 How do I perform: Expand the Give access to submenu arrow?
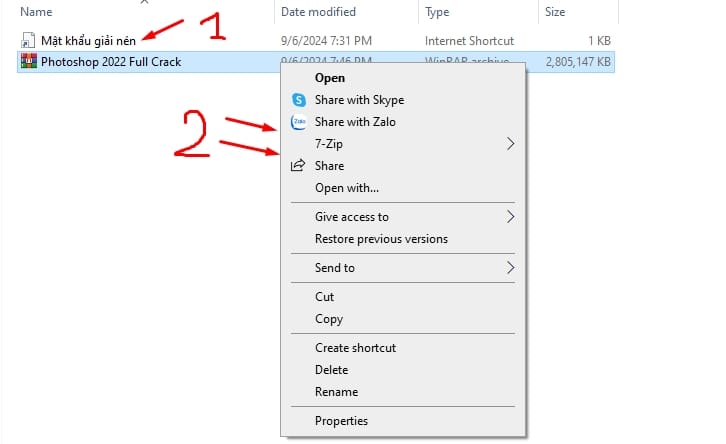pyautogui.click(x=510, y=217)
